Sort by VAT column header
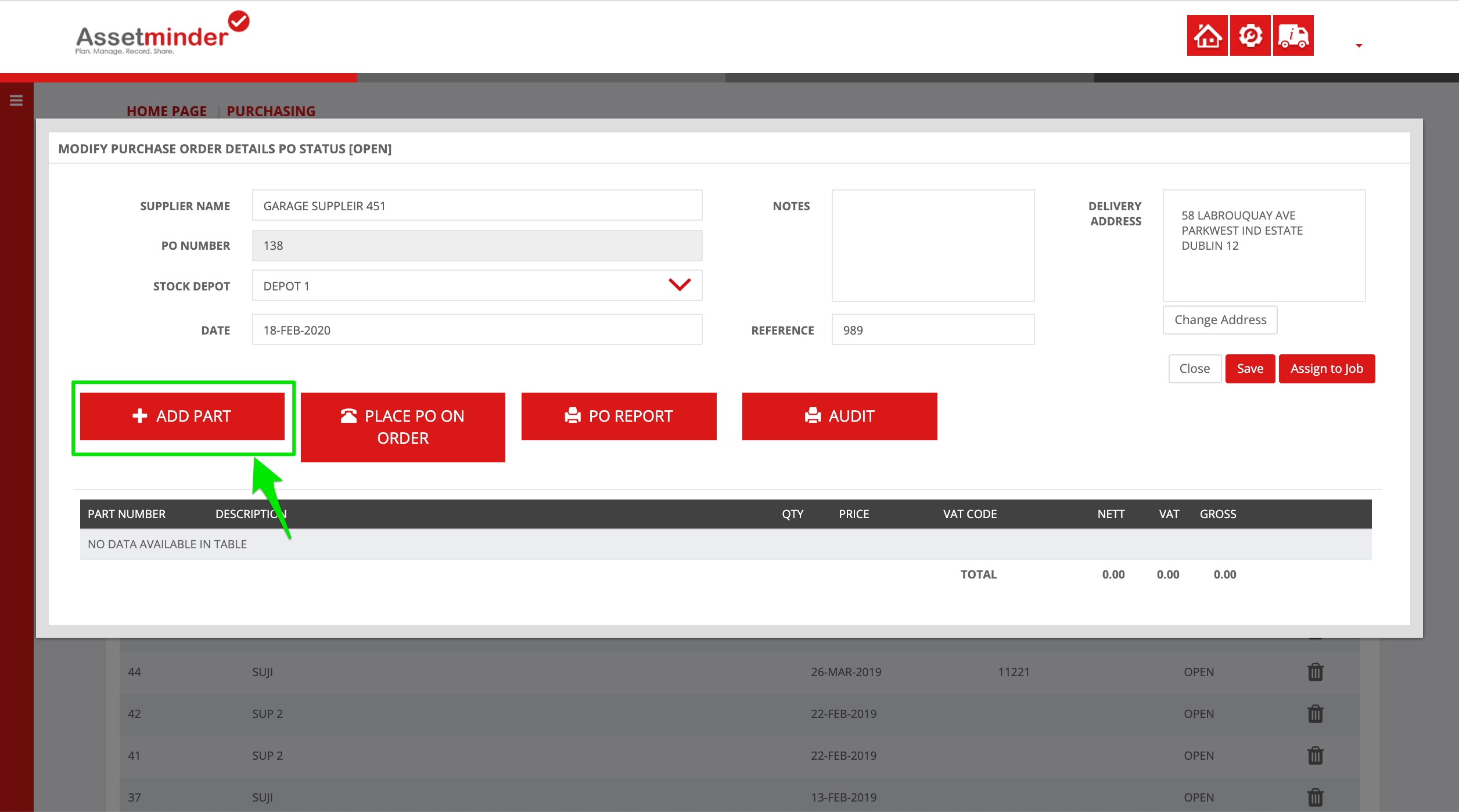 click(x=1169, y=514)
